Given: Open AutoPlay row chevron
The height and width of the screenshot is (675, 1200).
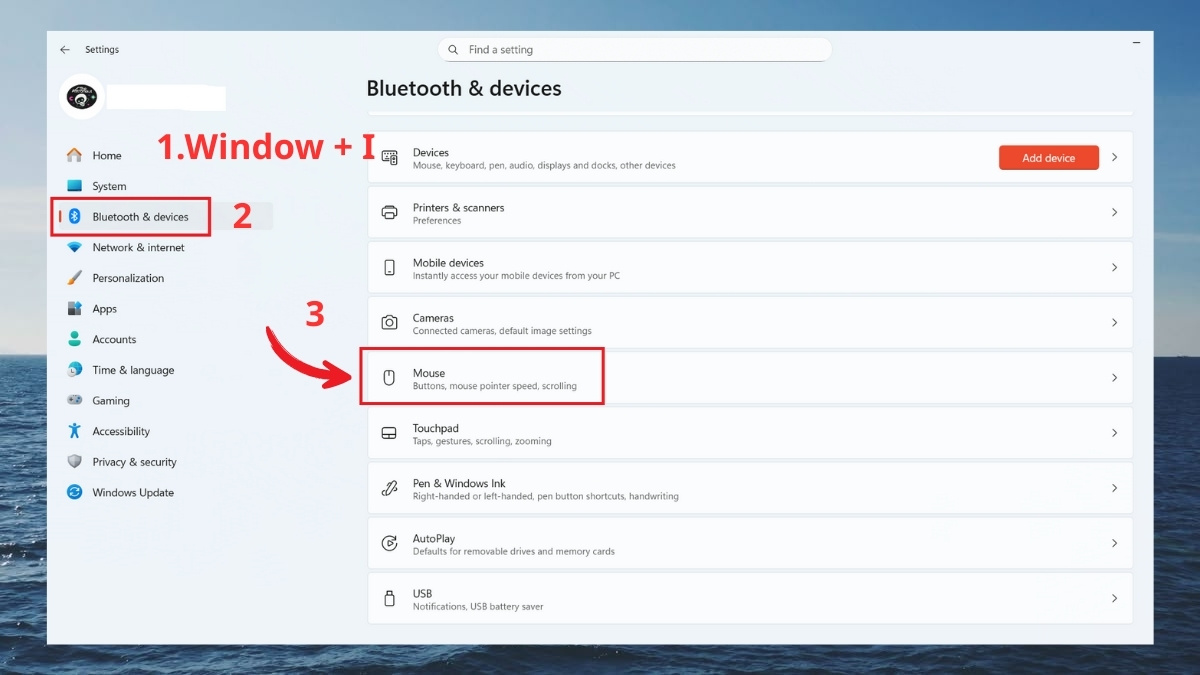Looking at the screenshot, I should coord(1114,543).
